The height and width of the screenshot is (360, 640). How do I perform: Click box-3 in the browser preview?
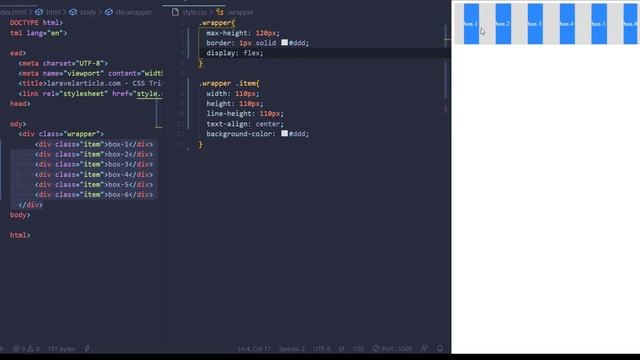[535, 24]
